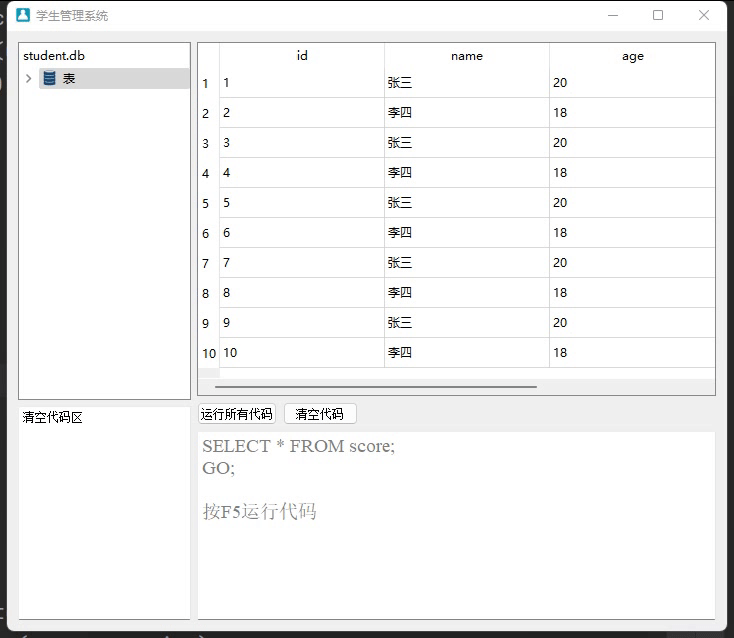734x638 pixels.
Task: Sort by the name column header
Action: 467,56
